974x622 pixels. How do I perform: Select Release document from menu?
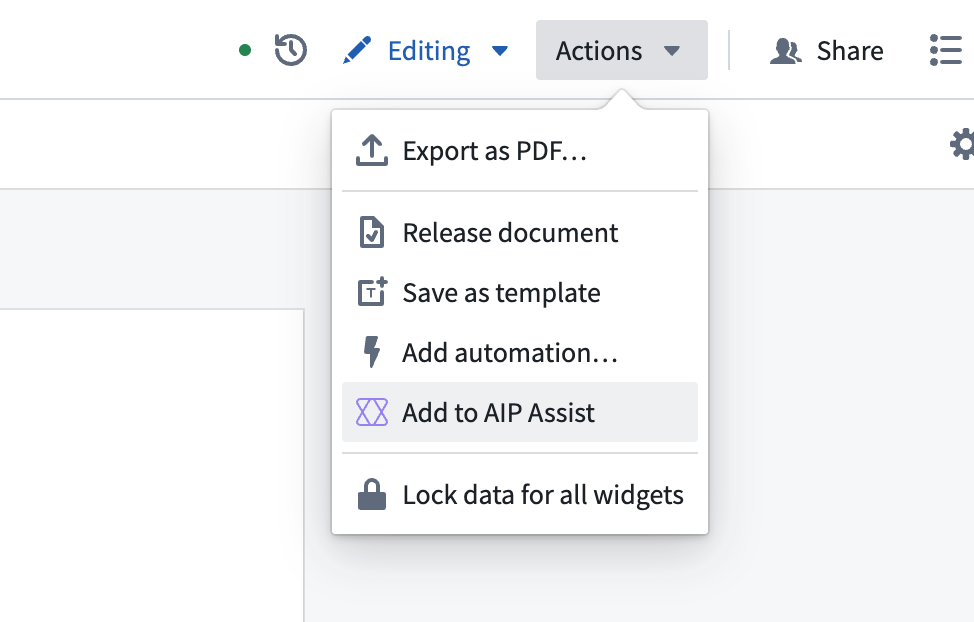click(x=520, y=233)
